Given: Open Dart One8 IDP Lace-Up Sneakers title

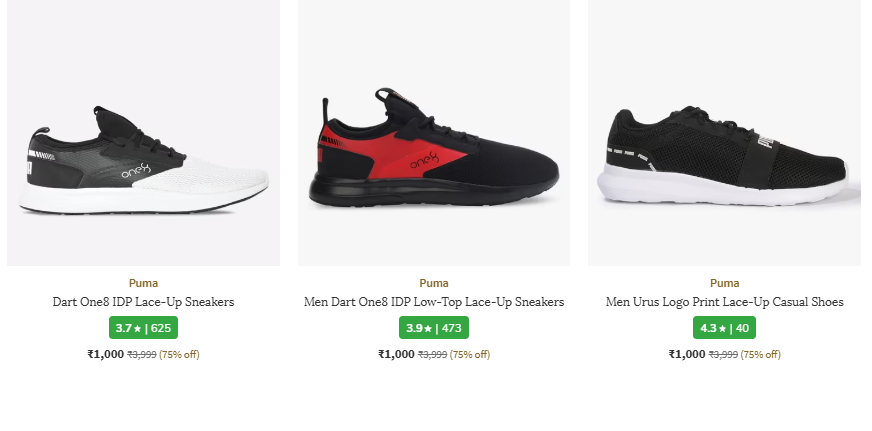Looking at the screenshot, I should (x=143, y=302).
